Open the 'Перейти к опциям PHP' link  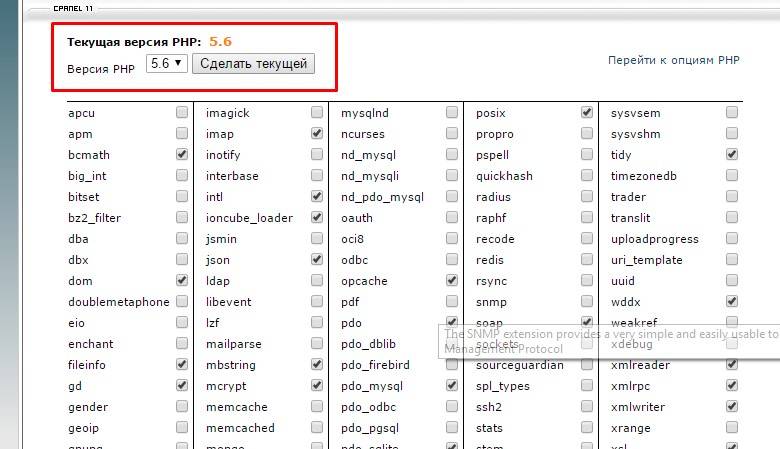[674, 60]
